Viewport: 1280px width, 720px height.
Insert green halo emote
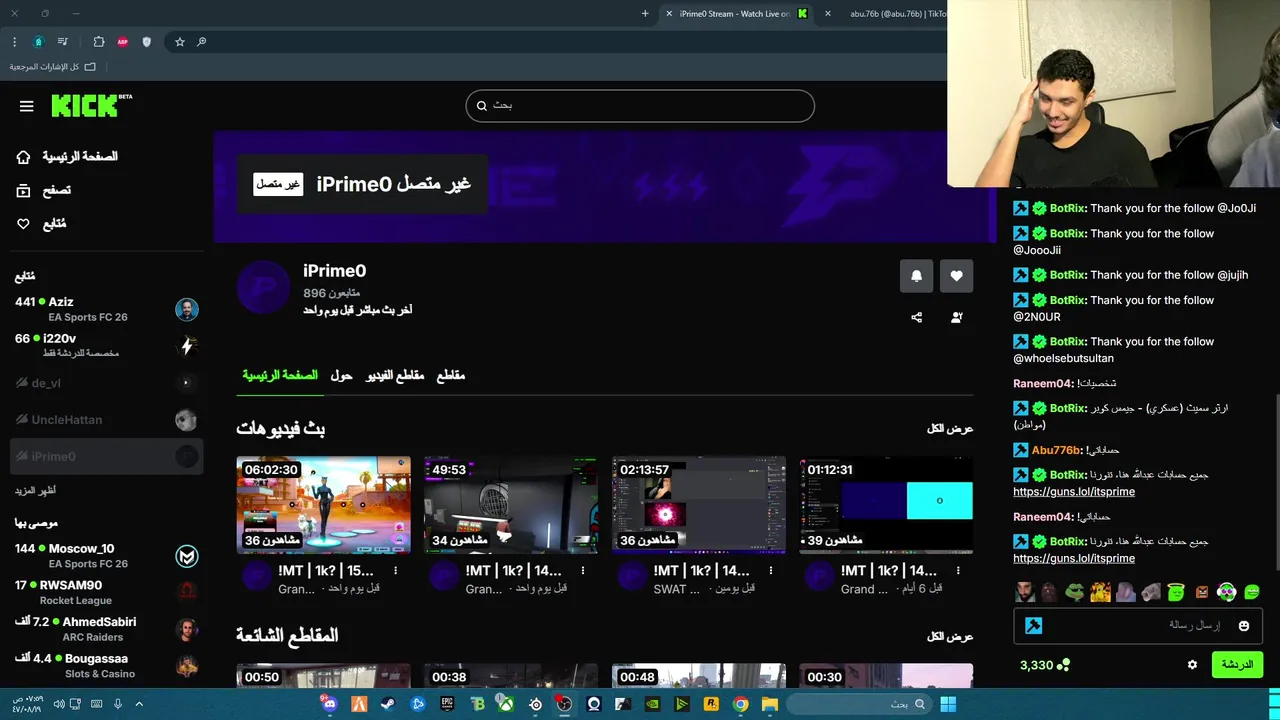[1176, 592]
